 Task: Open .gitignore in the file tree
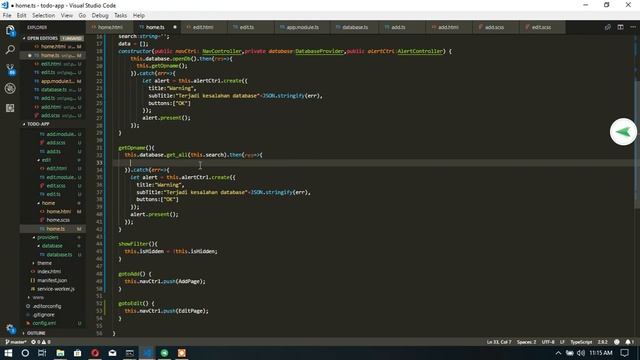coord(44,315)
